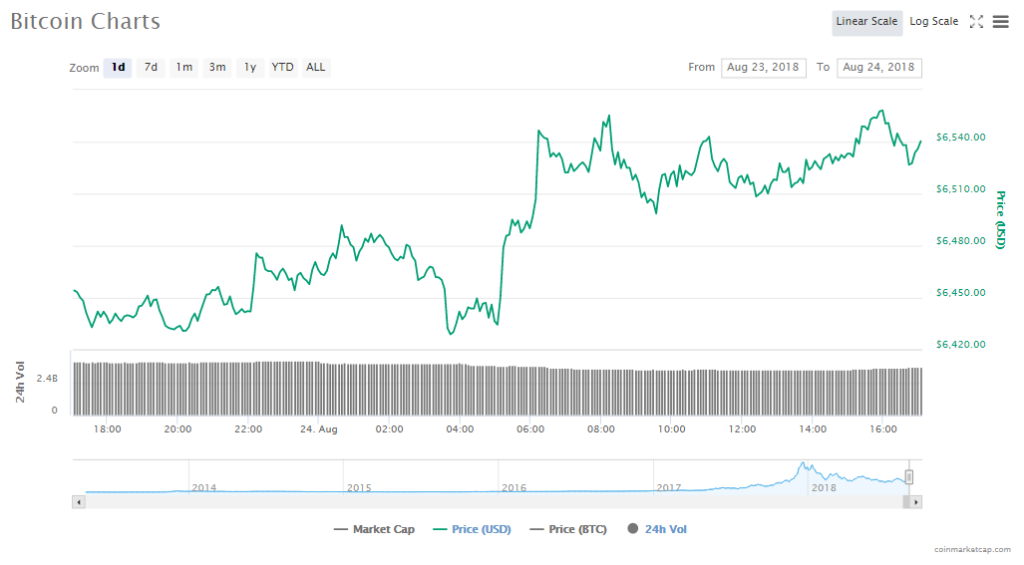The height and width of the screenshot is (565, 1024).
Task: Click the From date field
Action: tap(763, 68)
